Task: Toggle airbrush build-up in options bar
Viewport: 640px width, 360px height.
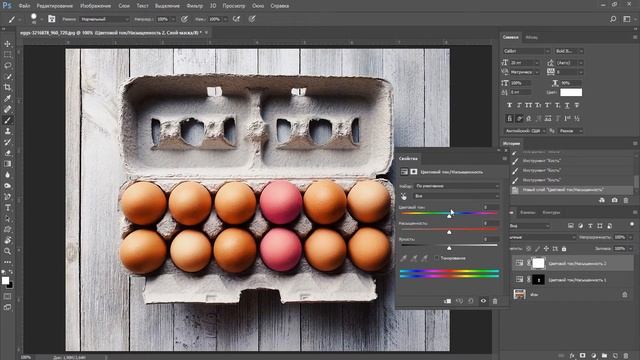Action: [x=236, y=19]
